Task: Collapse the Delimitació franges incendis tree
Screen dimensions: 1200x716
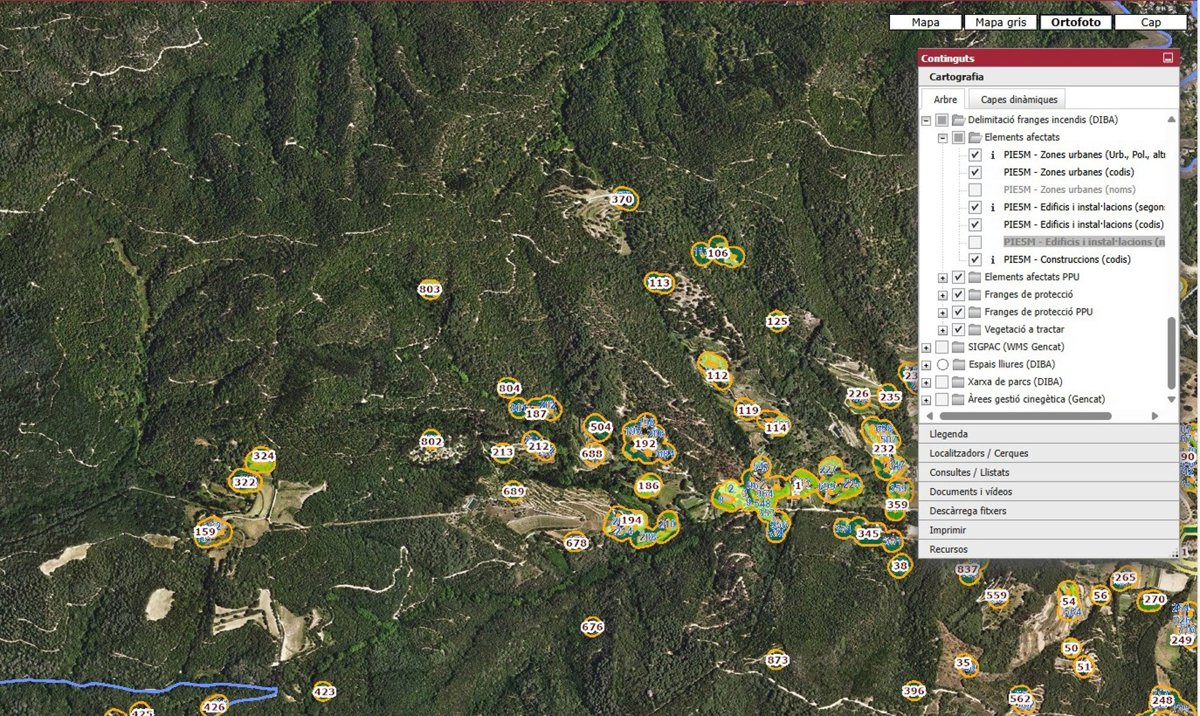Action: tap(926, 120)
